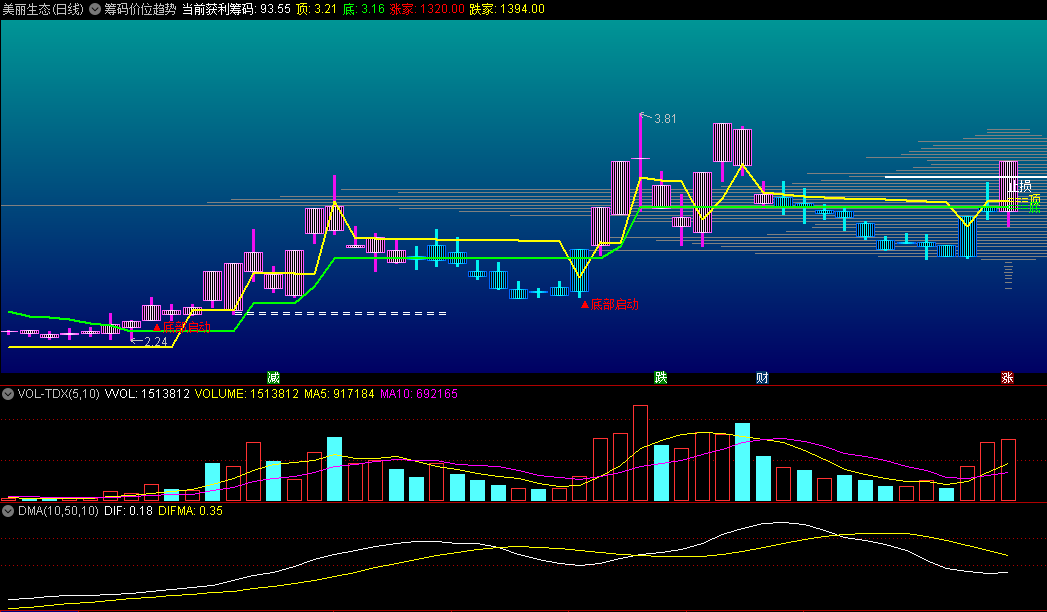Open the main chart indicator dropdown arrow
The width and height of the screenshot is (1047, 612).
95,9
